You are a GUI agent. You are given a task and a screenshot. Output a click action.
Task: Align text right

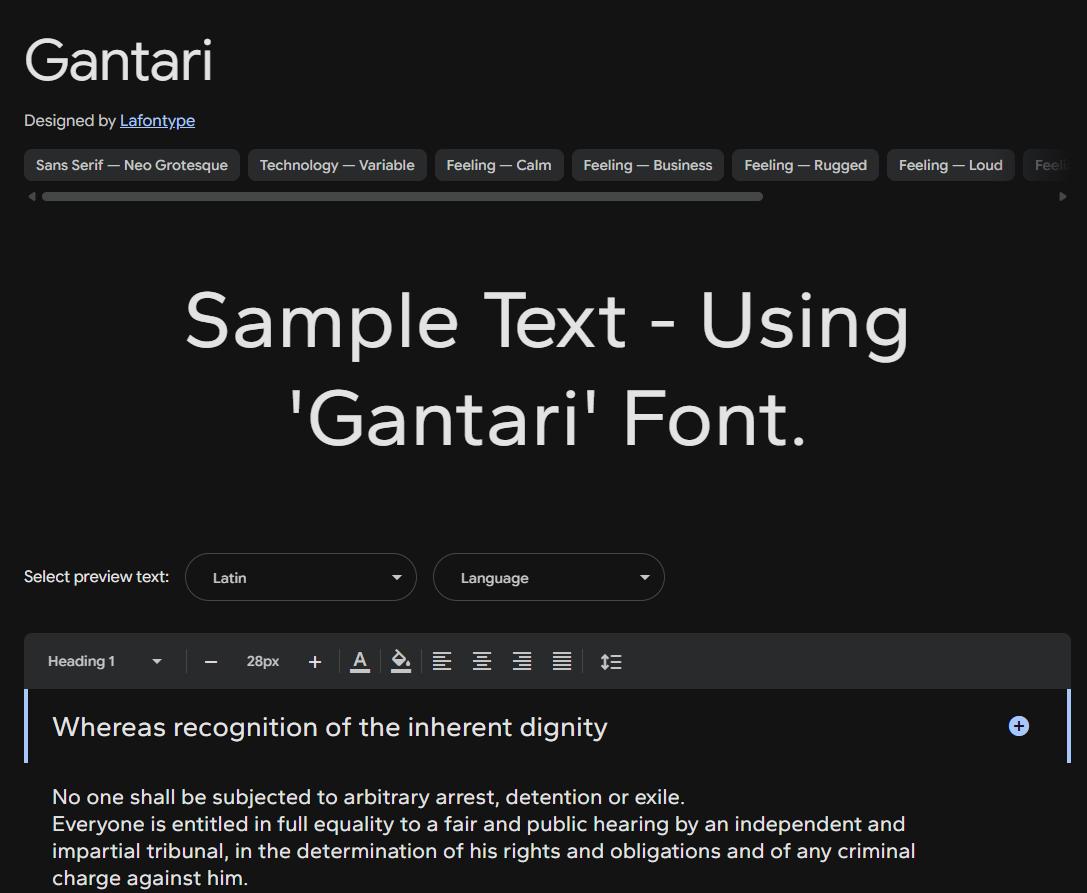(x=522, y=661)
